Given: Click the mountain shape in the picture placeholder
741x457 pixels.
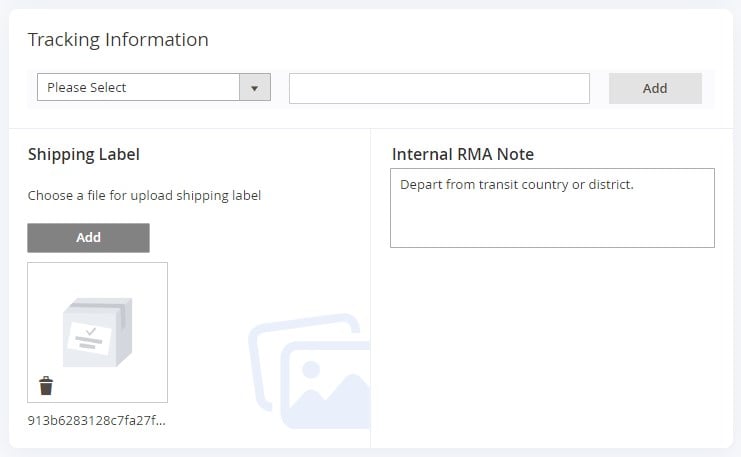Looking at the screenshot, I should tap(331, 397).
